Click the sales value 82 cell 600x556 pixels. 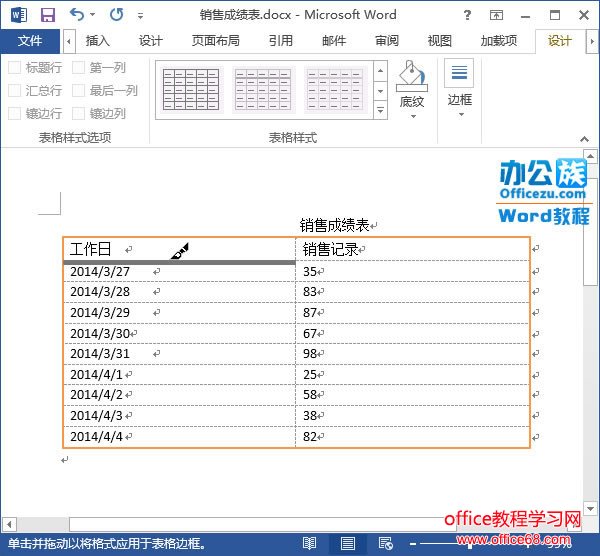(412, 437)
